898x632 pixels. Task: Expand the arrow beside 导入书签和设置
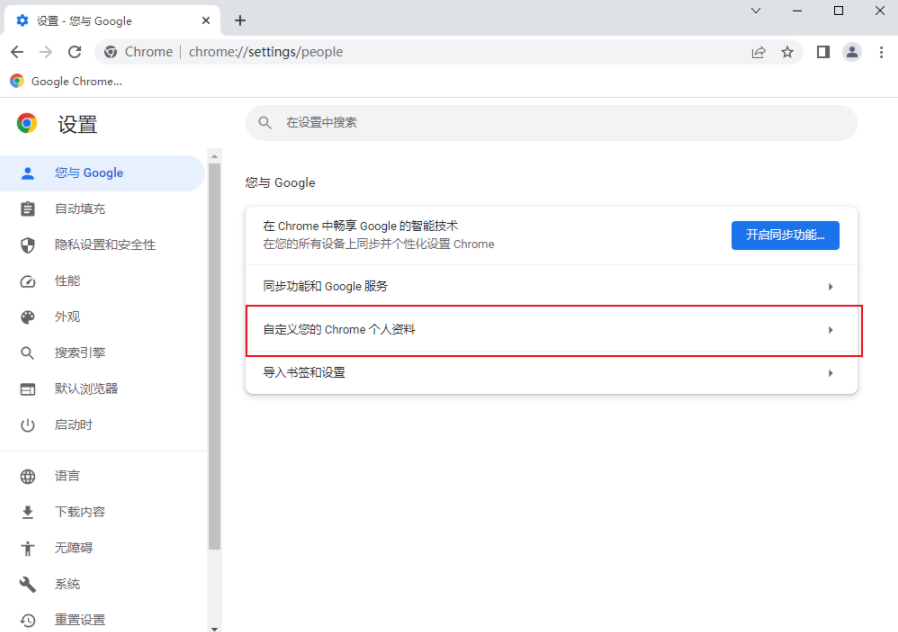tap(830, 373)
